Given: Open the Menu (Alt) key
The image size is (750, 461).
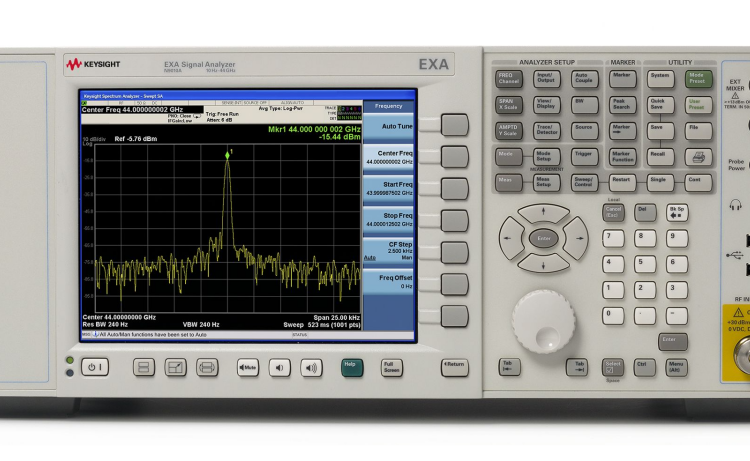Looking at the screenshot, I should 677,367.
